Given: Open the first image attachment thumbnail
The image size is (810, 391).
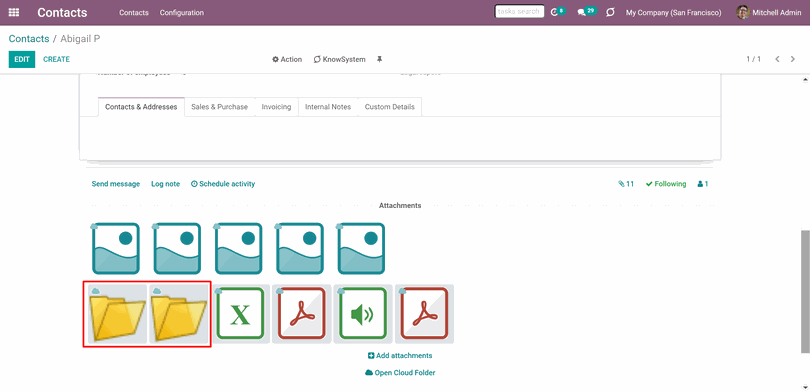Looking at the screenshot, I should (x=116, y=248).
